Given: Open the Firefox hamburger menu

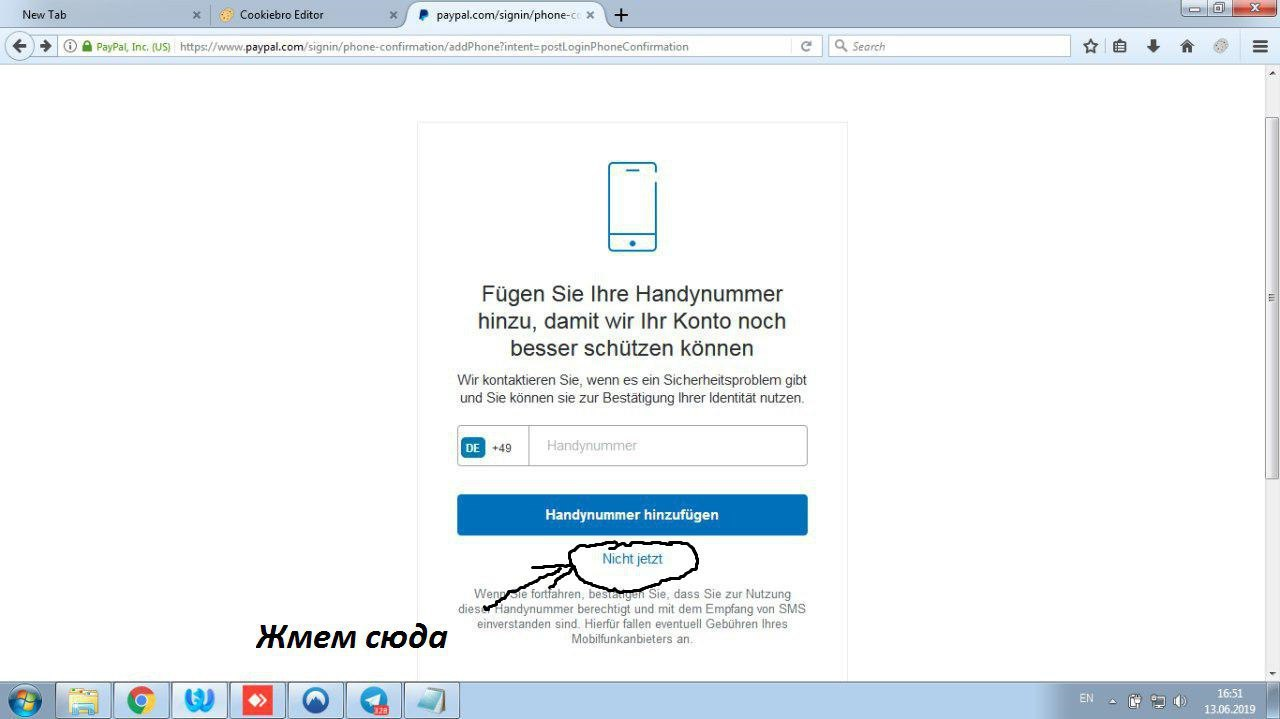Looking at the screenshot, I should 1260,46.
